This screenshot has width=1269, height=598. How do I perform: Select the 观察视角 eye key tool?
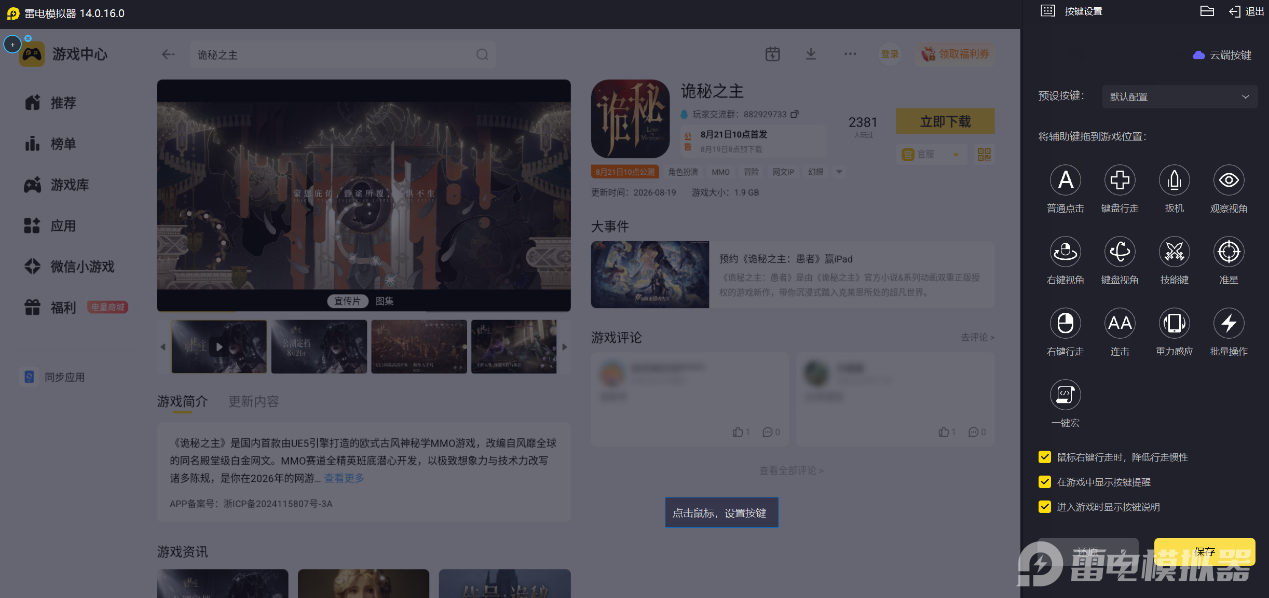[1229, 181]
